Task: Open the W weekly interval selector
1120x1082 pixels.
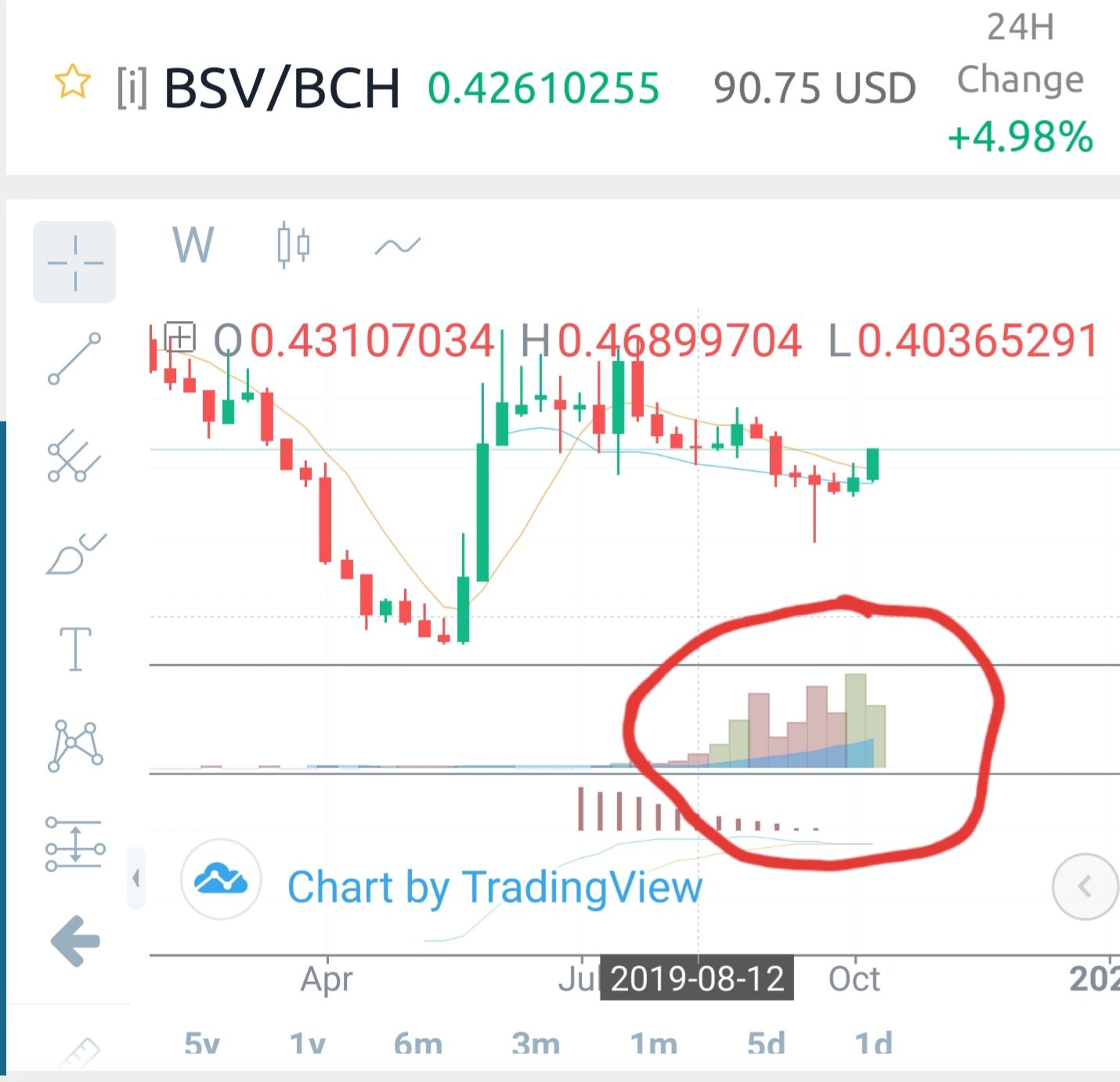Action: tap(193, 245)
